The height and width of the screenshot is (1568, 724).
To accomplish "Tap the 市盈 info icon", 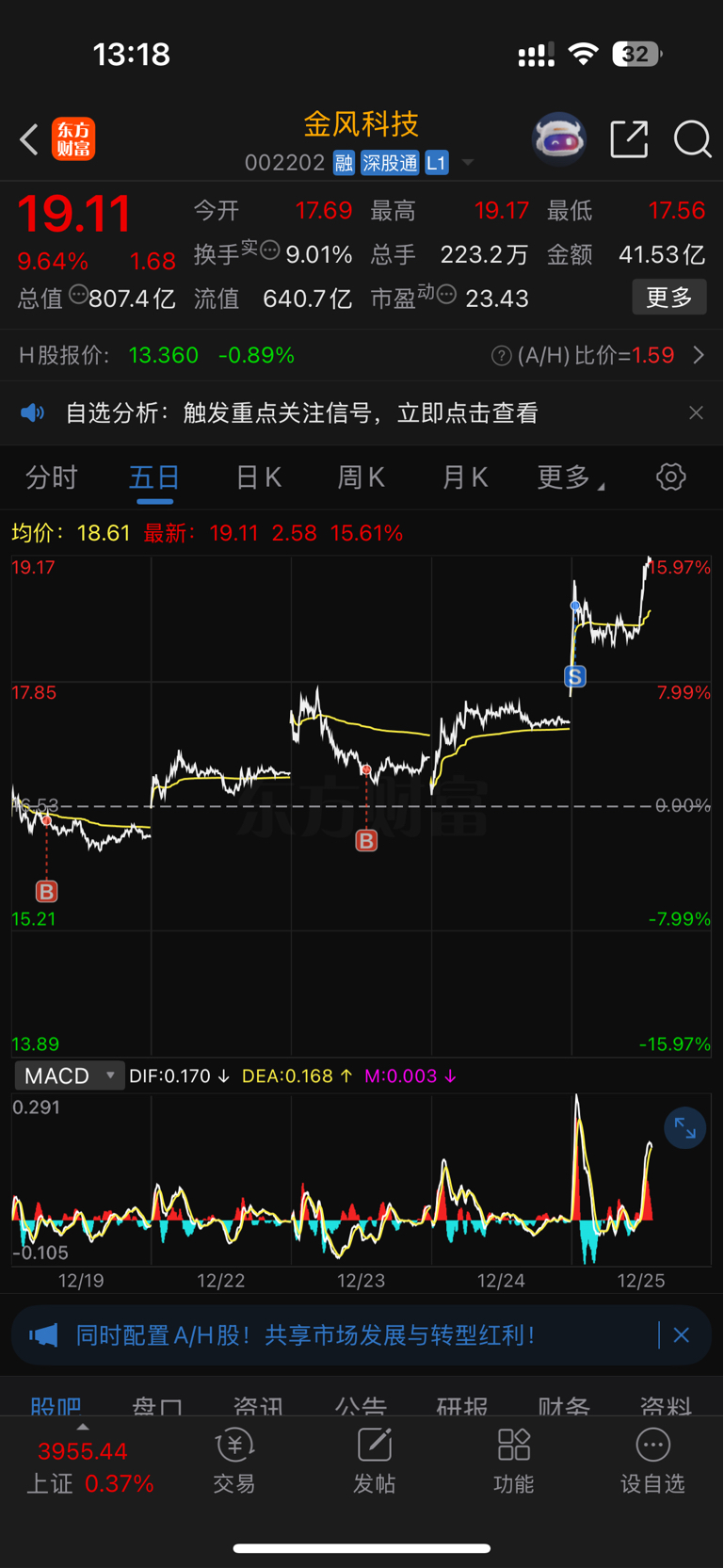I will coord(446,295).
